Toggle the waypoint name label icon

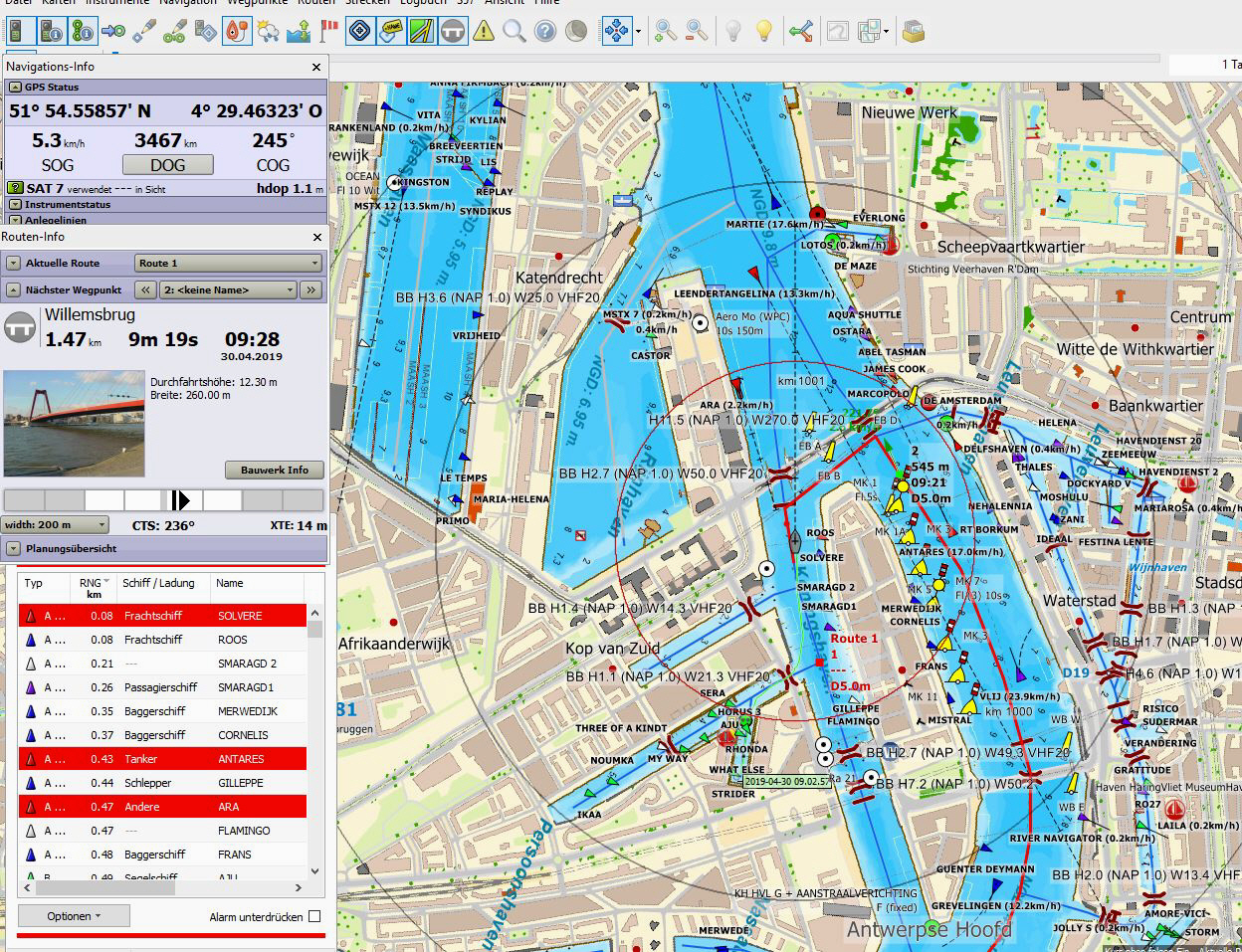(391, 32)
